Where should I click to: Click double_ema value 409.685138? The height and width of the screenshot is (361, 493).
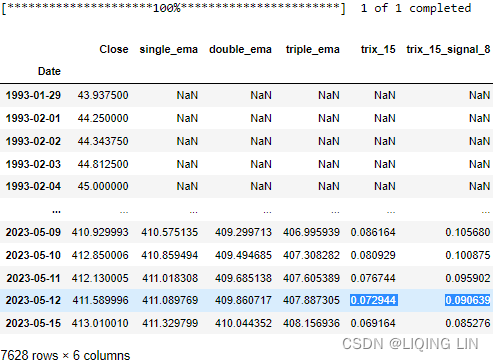(x=243, y=278)
